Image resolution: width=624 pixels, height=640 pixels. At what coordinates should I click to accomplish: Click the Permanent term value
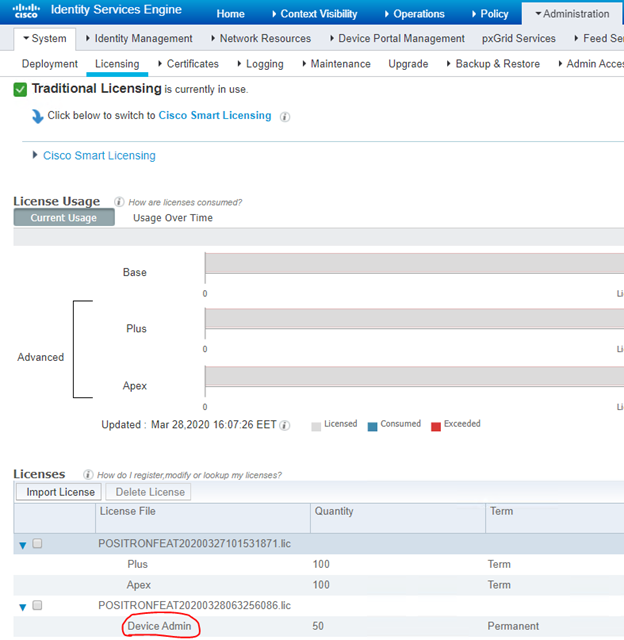point(513,626)
